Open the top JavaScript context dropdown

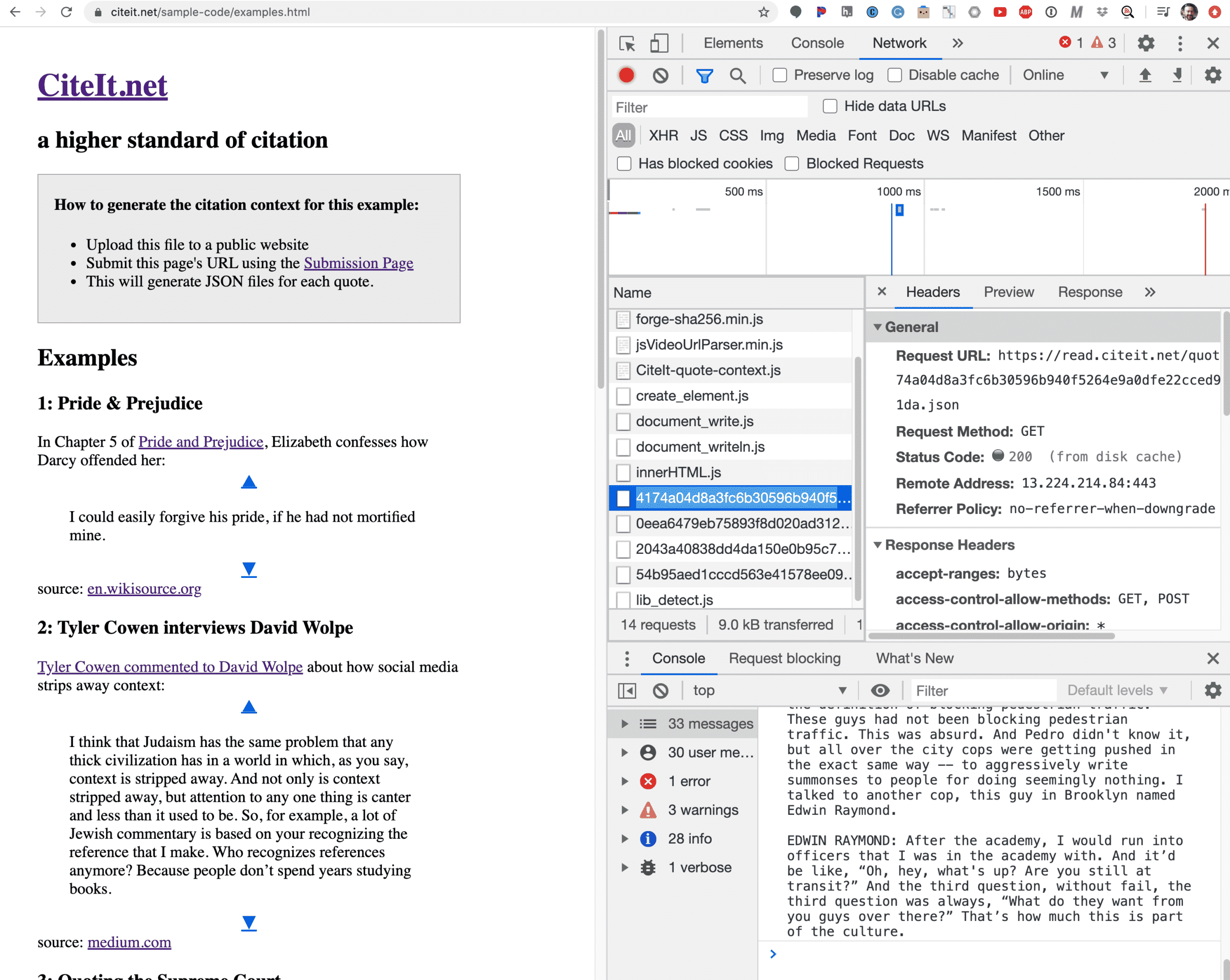769,691
